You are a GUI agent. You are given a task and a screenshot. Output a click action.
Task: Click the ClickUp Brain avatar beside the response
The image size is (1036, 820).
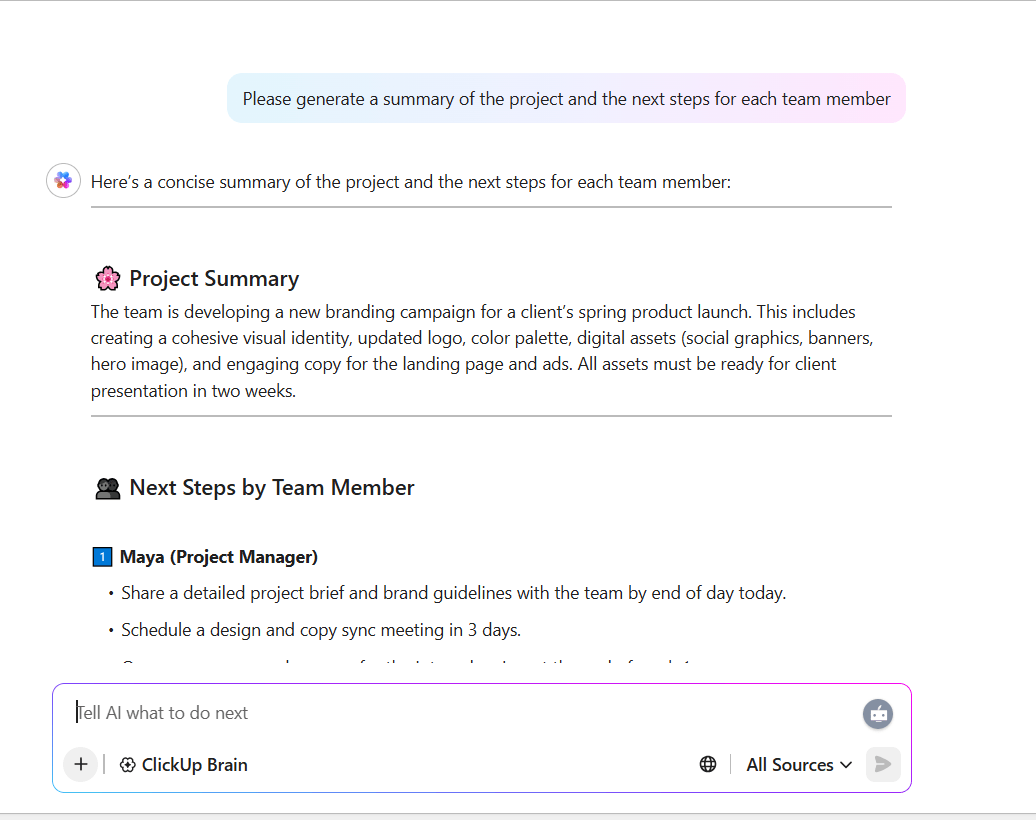[63, 181]
